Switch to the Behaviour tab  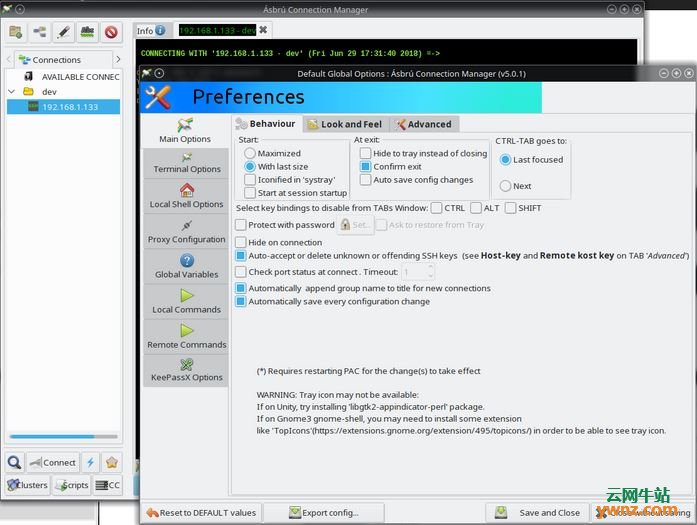266,124
